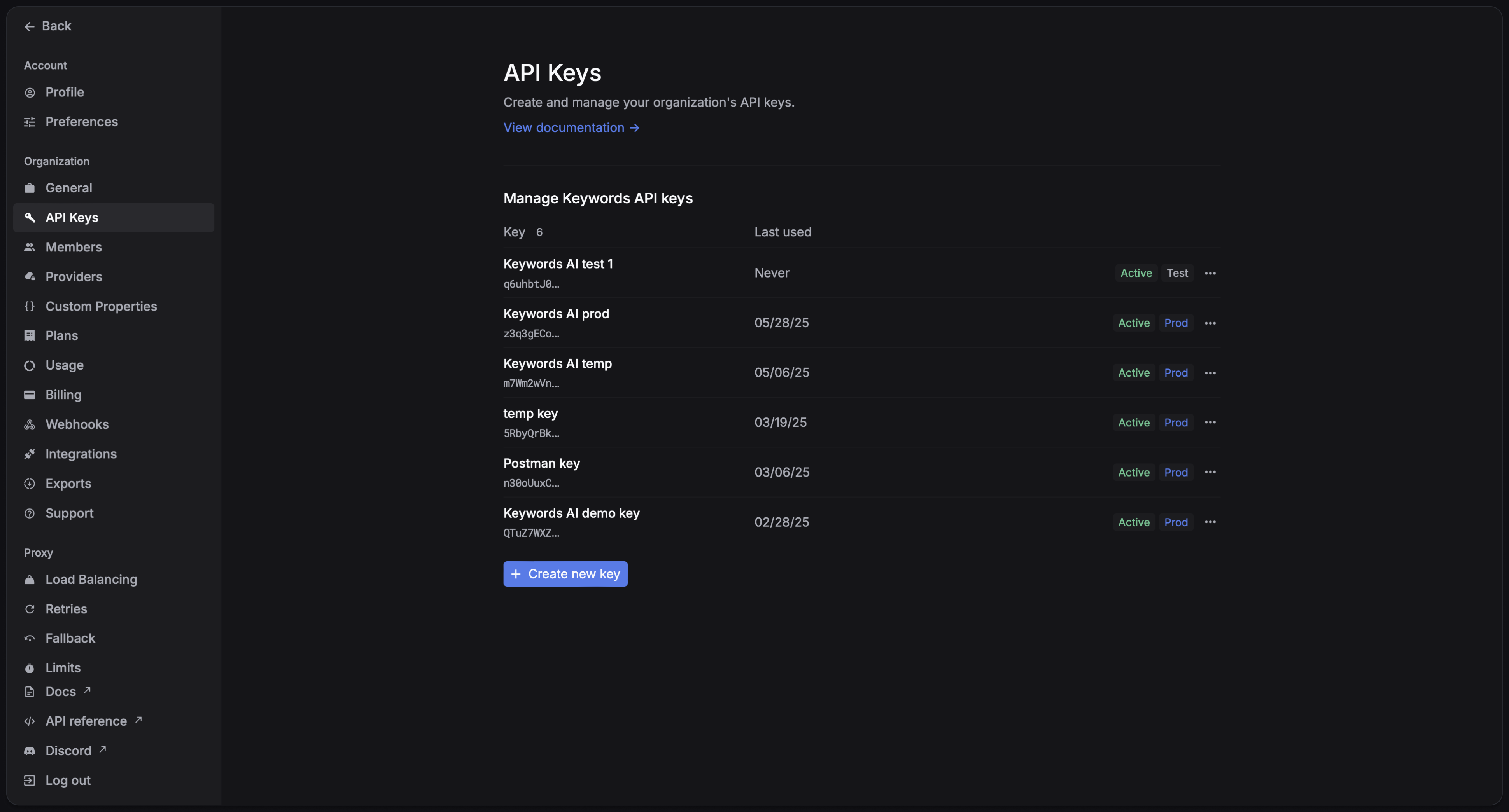
Task: Click the Custom Properties braces icon
Action: 29,306
